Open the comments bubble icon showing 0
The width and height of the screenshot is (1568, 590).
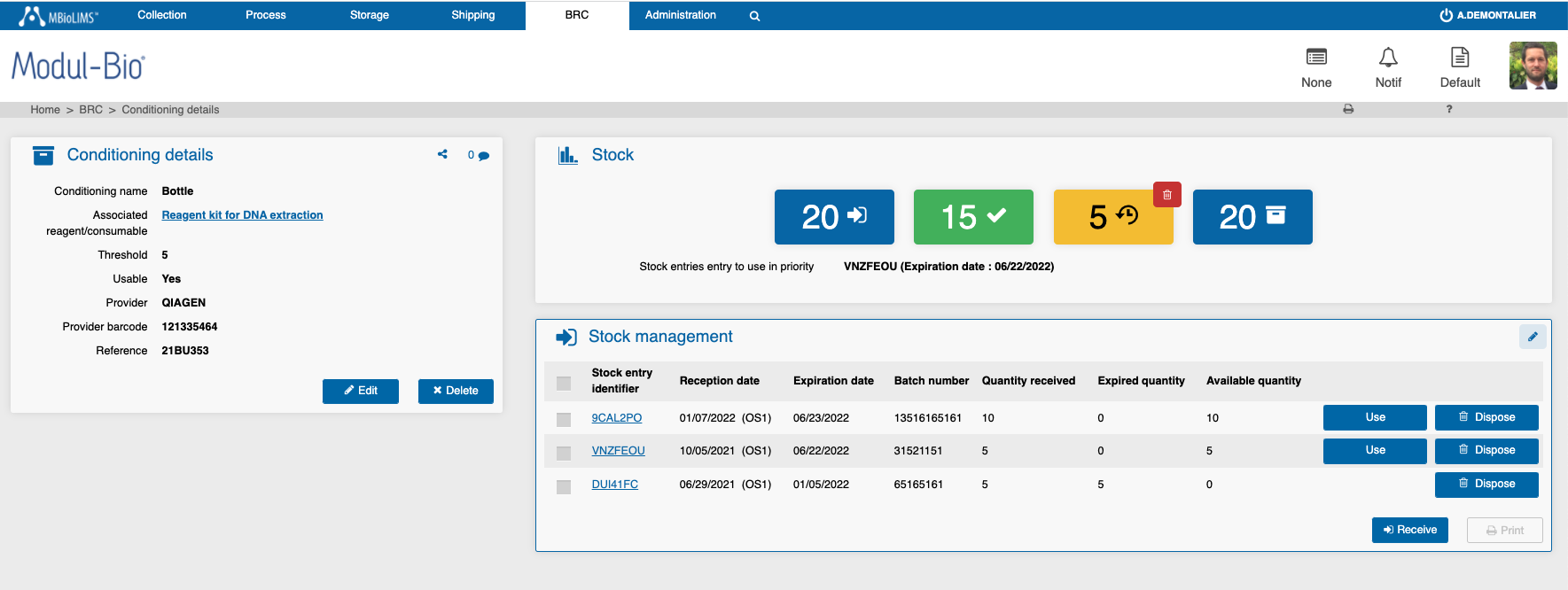(x=483, y=155)
